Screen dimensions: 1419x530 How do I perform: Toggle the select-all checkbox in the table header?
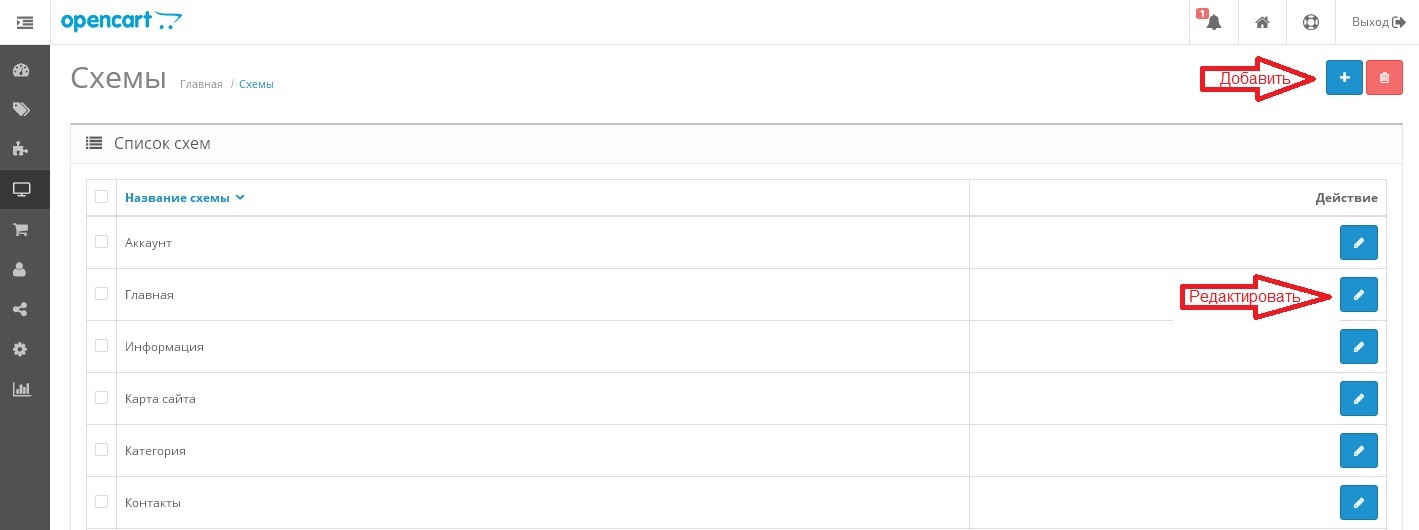[101, 197]
